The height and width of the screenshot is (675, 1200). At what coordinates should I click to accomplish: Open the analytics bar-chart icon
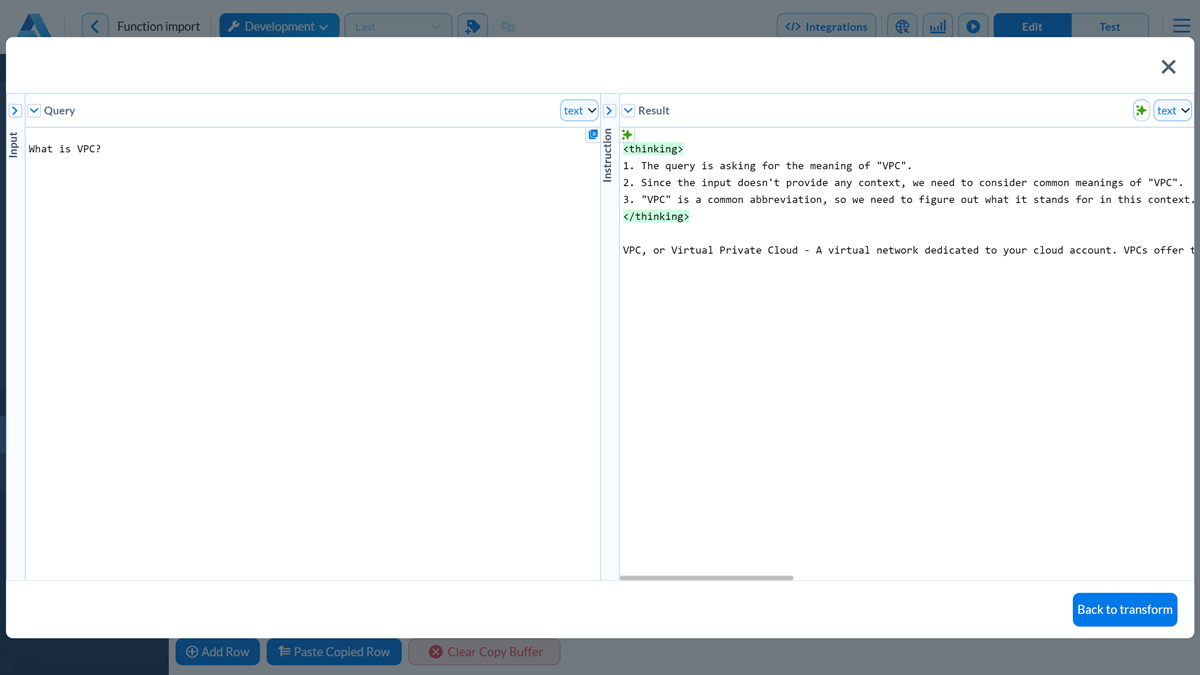click(937, 26)
